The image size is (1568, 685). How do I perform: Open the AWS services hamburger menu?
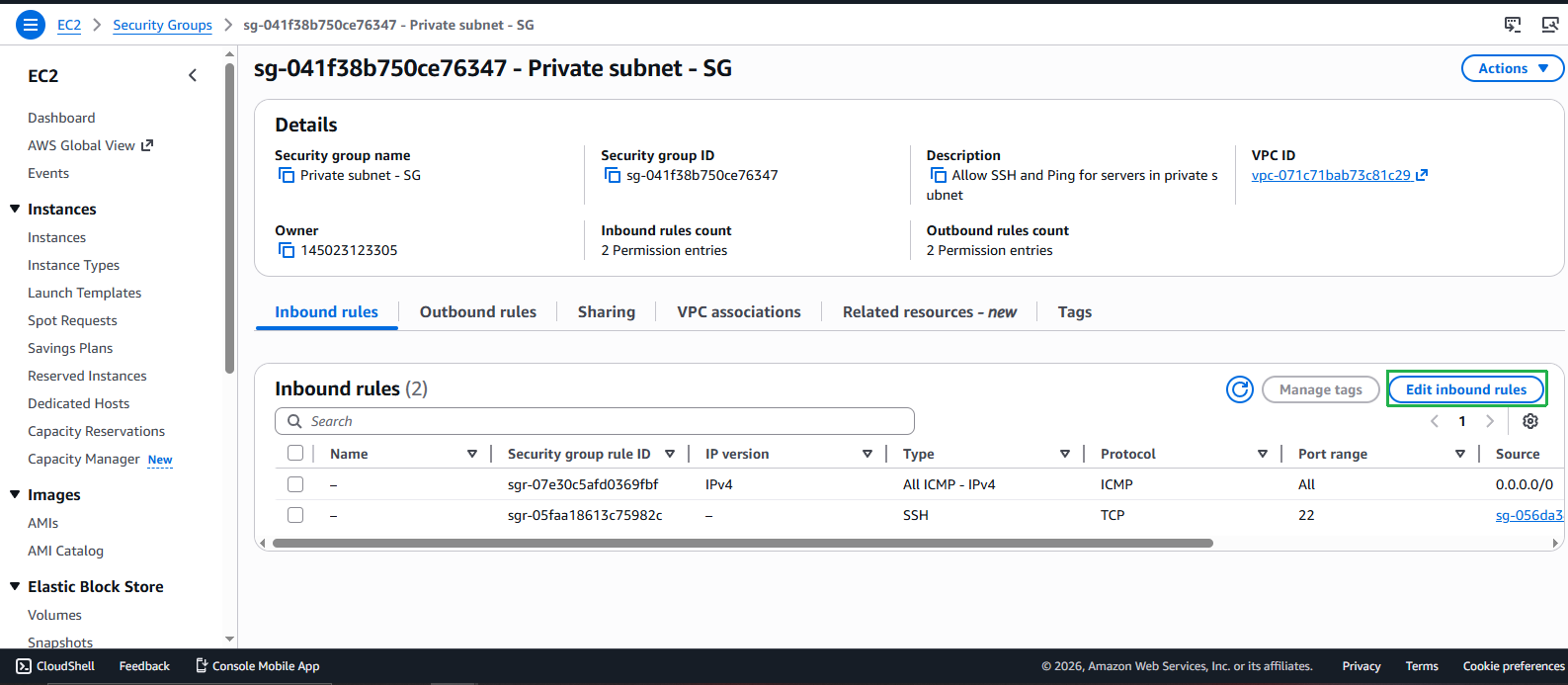click(31, 25)
